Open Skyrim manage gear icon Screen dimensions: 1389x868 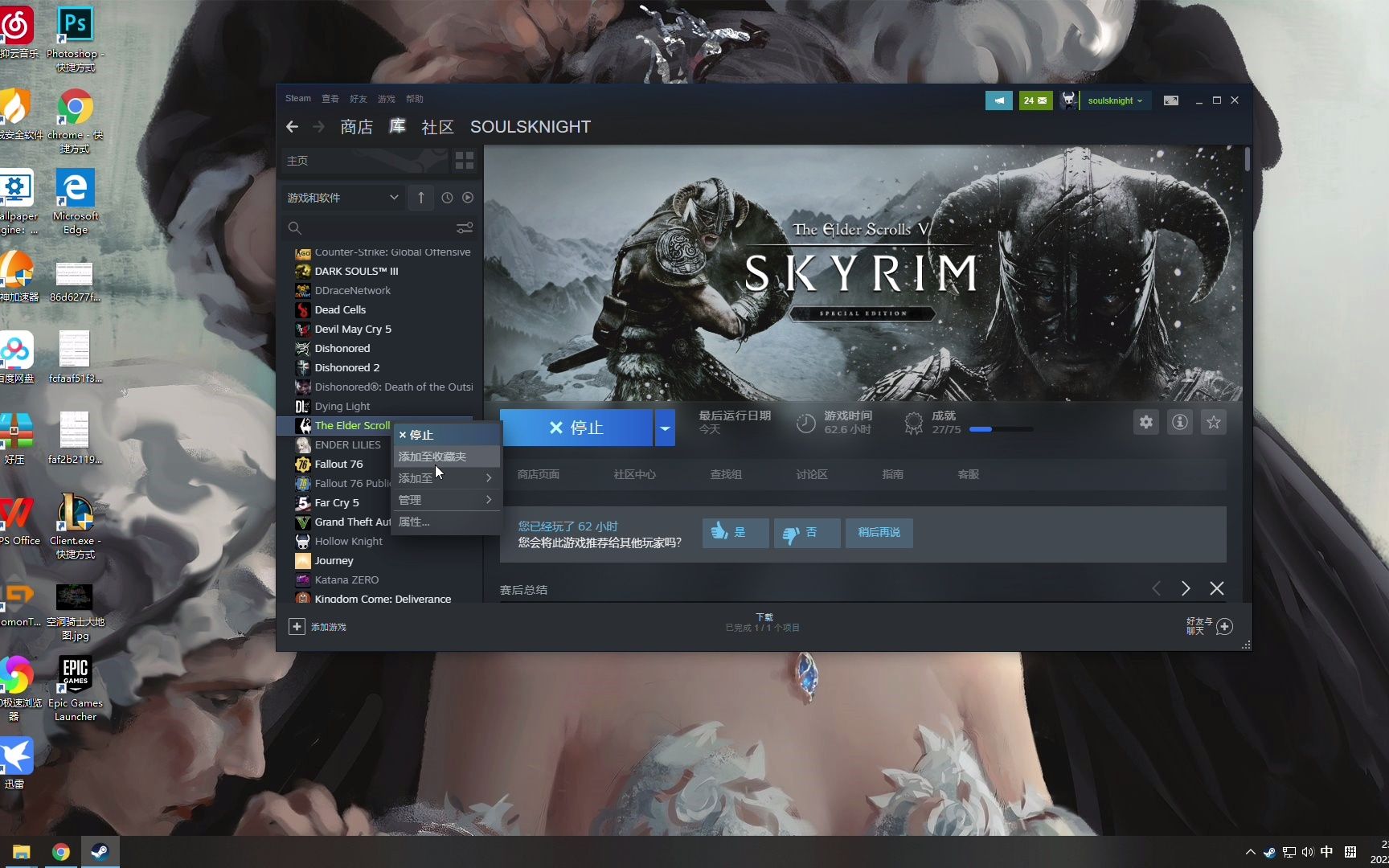tap(1146, 422)
